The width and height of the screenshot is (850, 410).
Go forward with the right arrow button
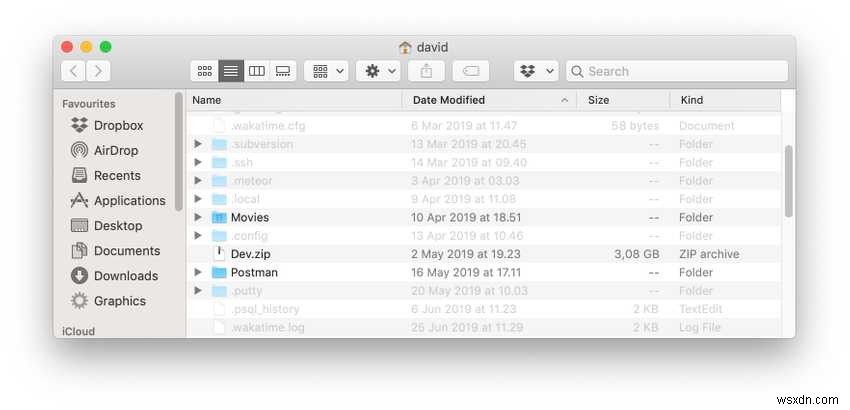point(98,71)
